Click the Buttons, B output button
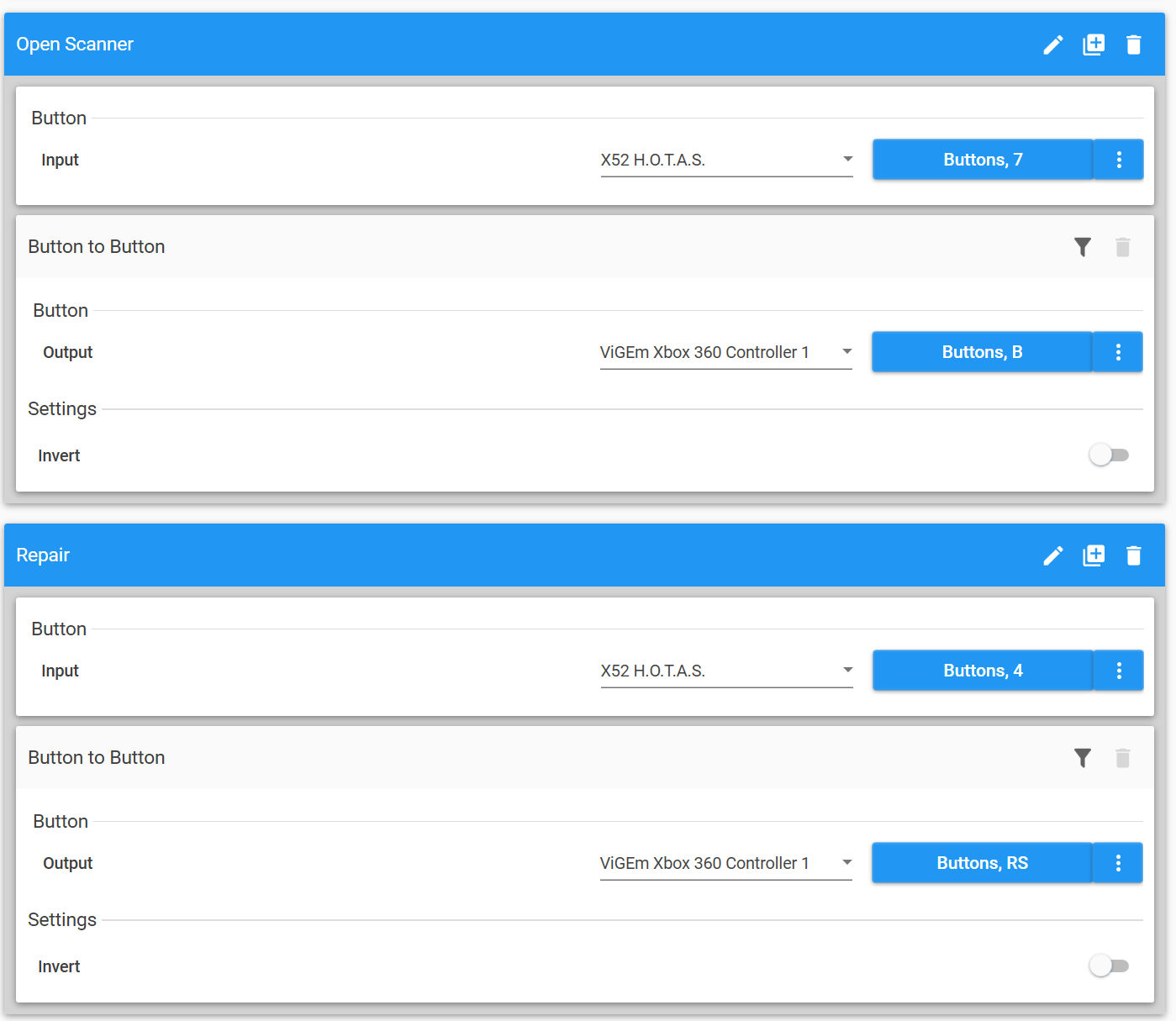This screenshot has height=1021, width=1176. click(x=982, y=352)
